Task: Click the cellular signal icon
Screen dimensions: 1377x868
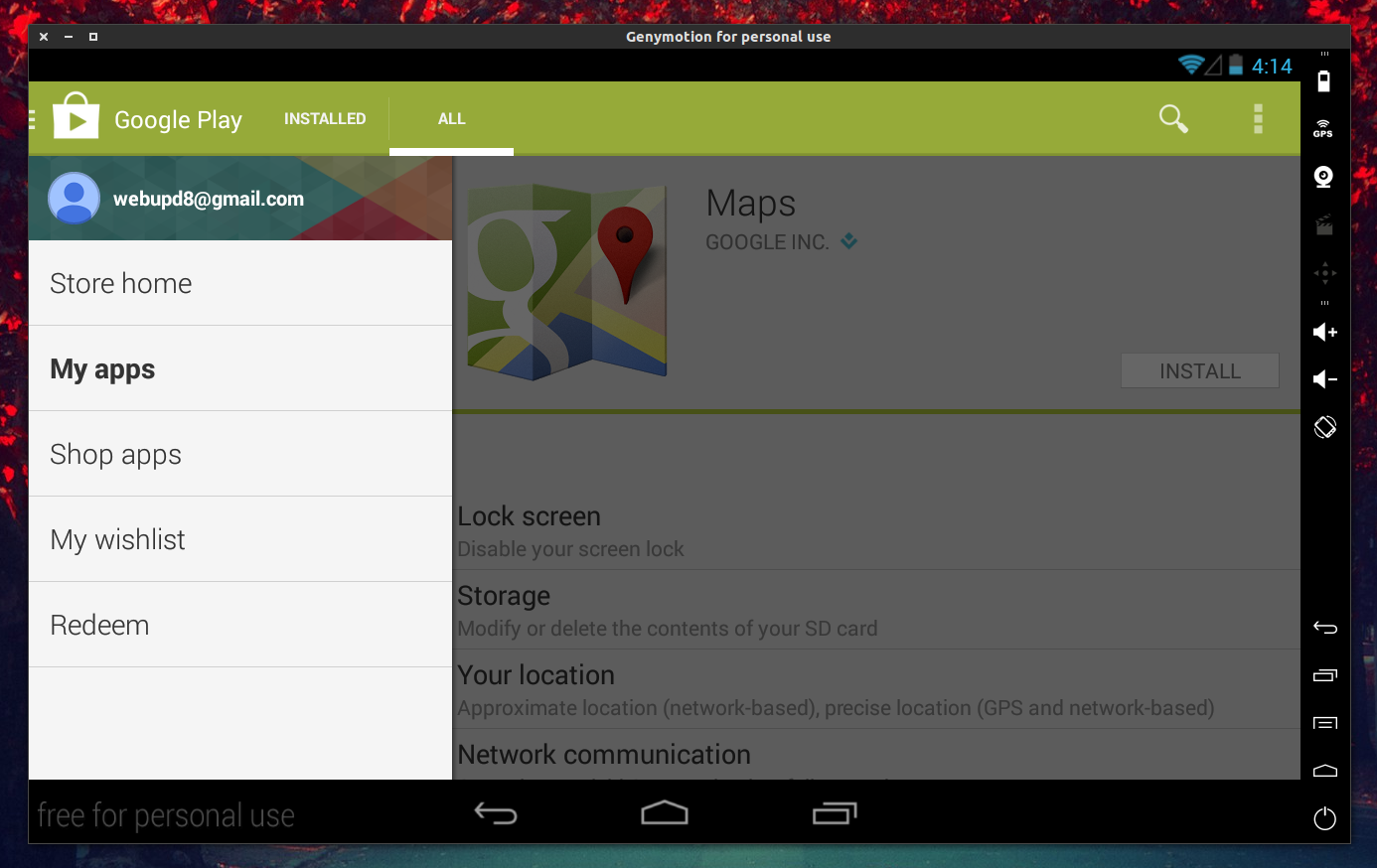Action: pyautogui.click(x=1214, y=66)
